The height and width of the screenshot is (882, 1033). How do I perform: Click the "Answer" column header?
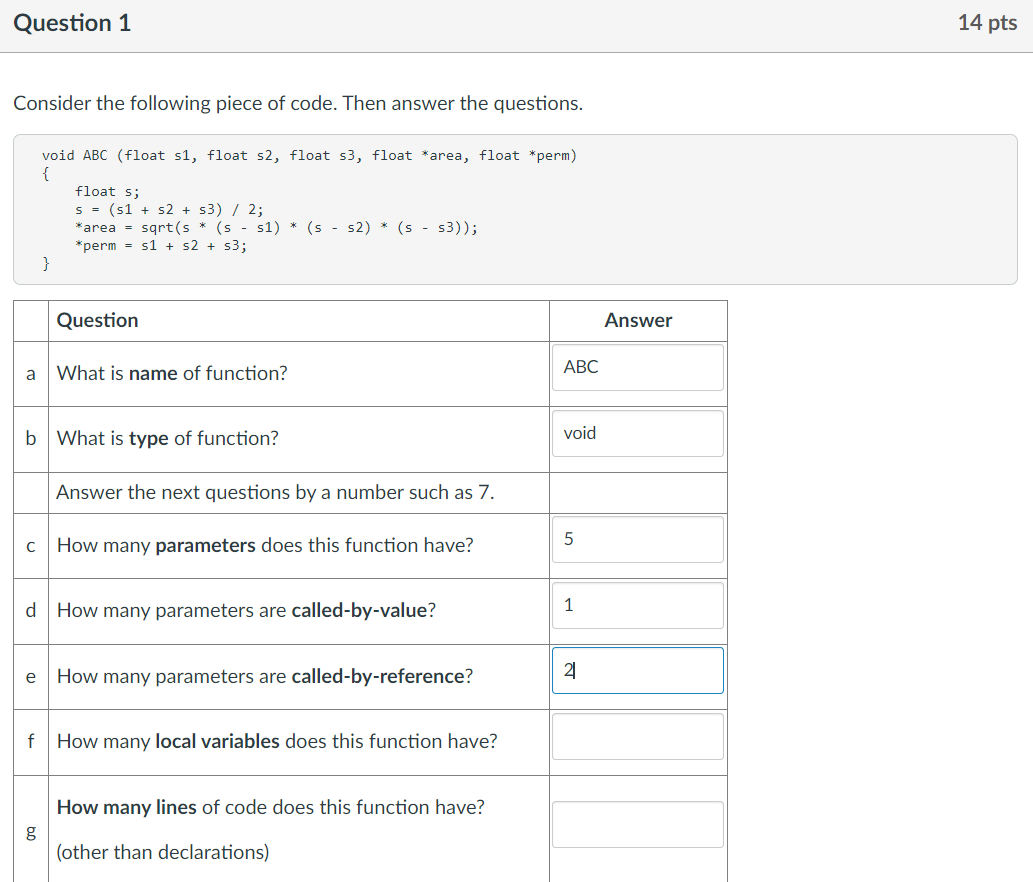pos(638,320)
